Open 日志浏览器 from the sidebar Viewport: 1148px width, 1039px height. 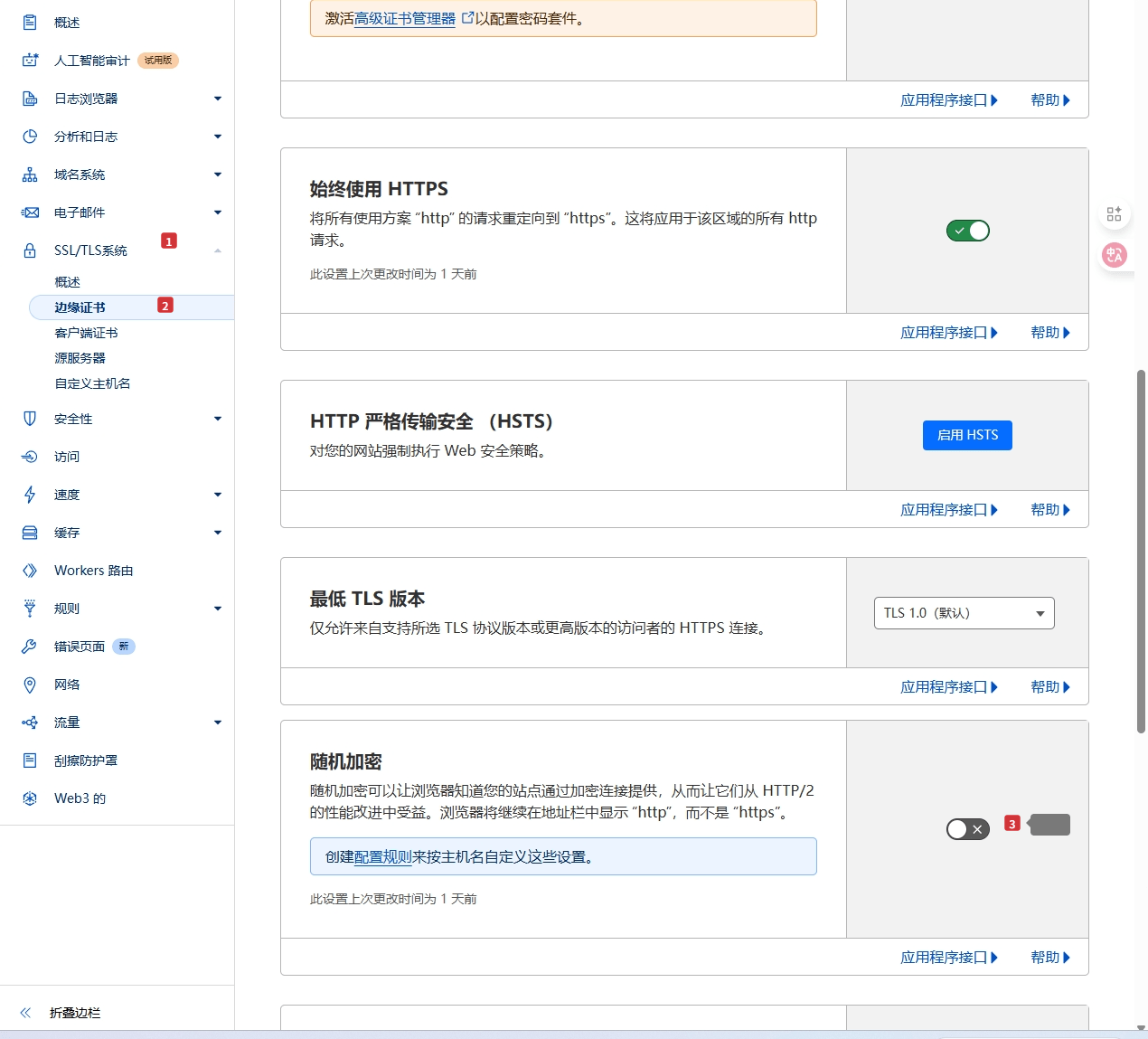click(x=88, y=99)
